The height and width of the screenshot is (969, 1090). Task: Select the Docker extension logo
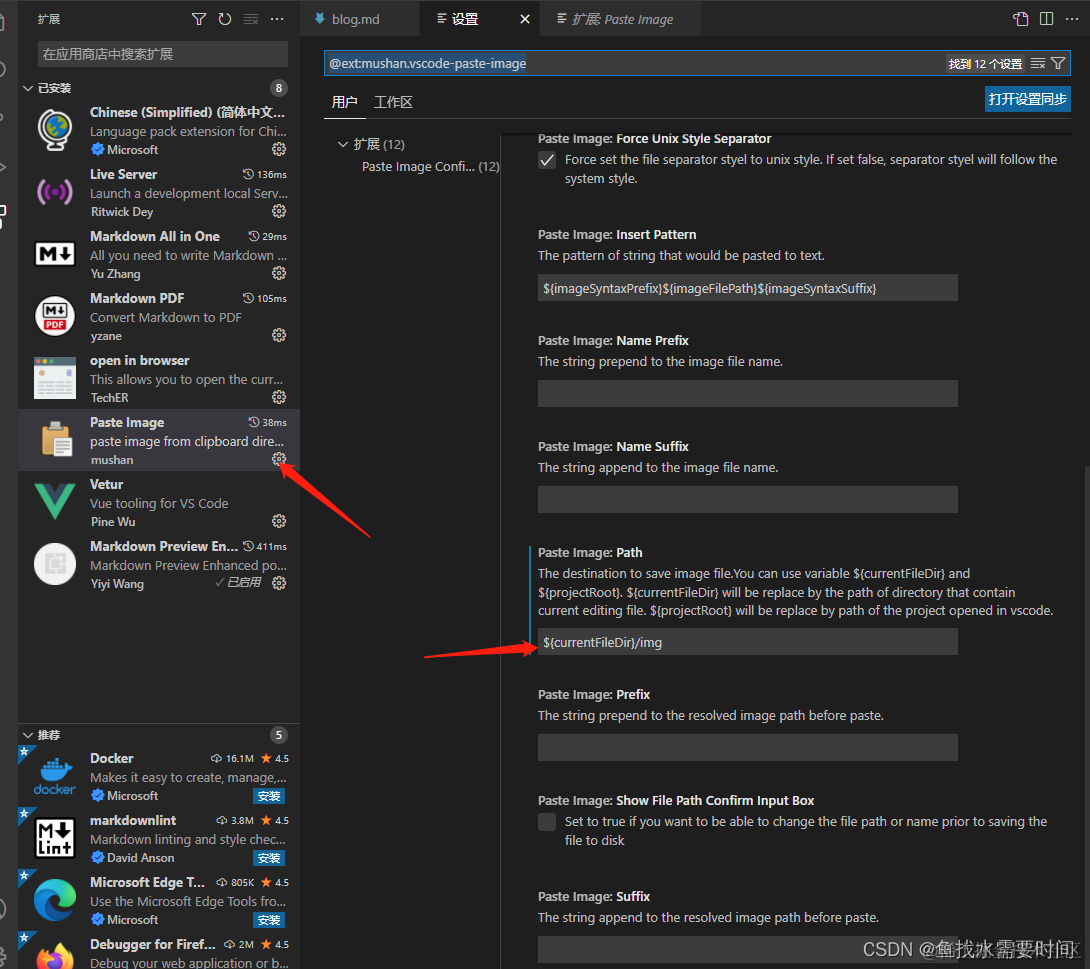(54, 776)
